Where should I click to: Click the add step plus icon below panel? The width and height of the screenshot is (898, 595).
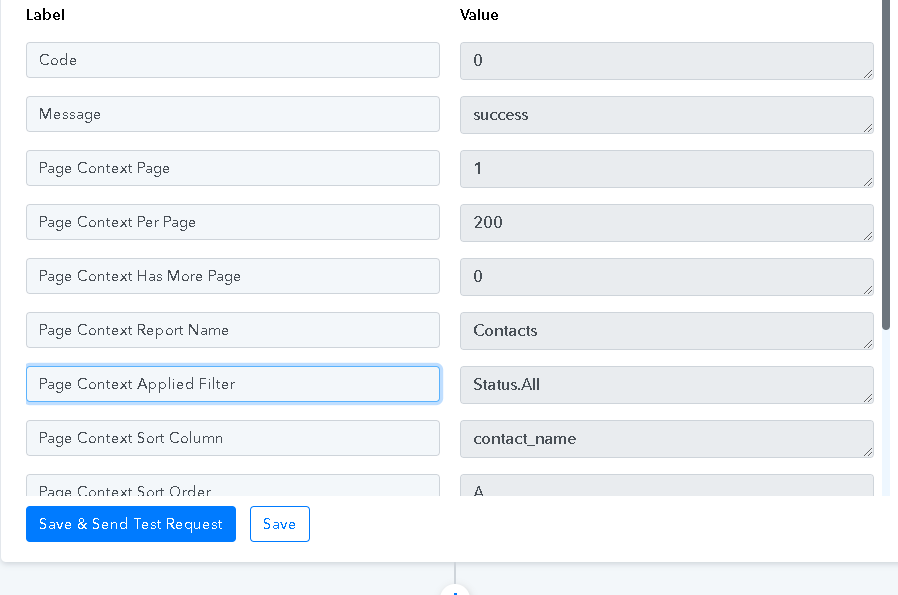(x=455, y=590)
